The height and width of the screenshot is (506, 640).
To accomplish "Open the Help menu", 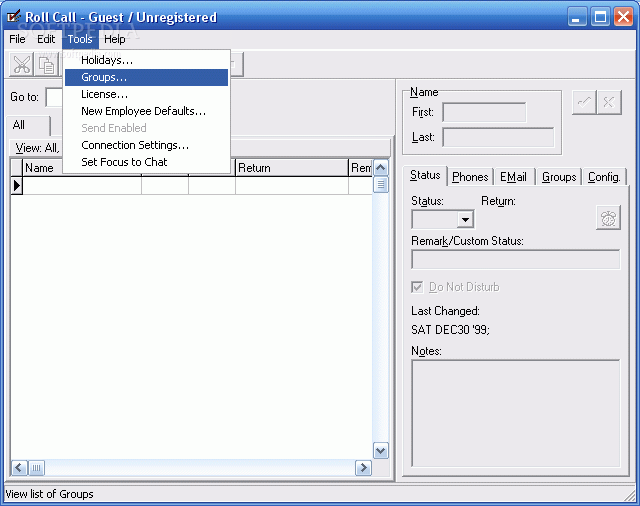I will 115,39.
